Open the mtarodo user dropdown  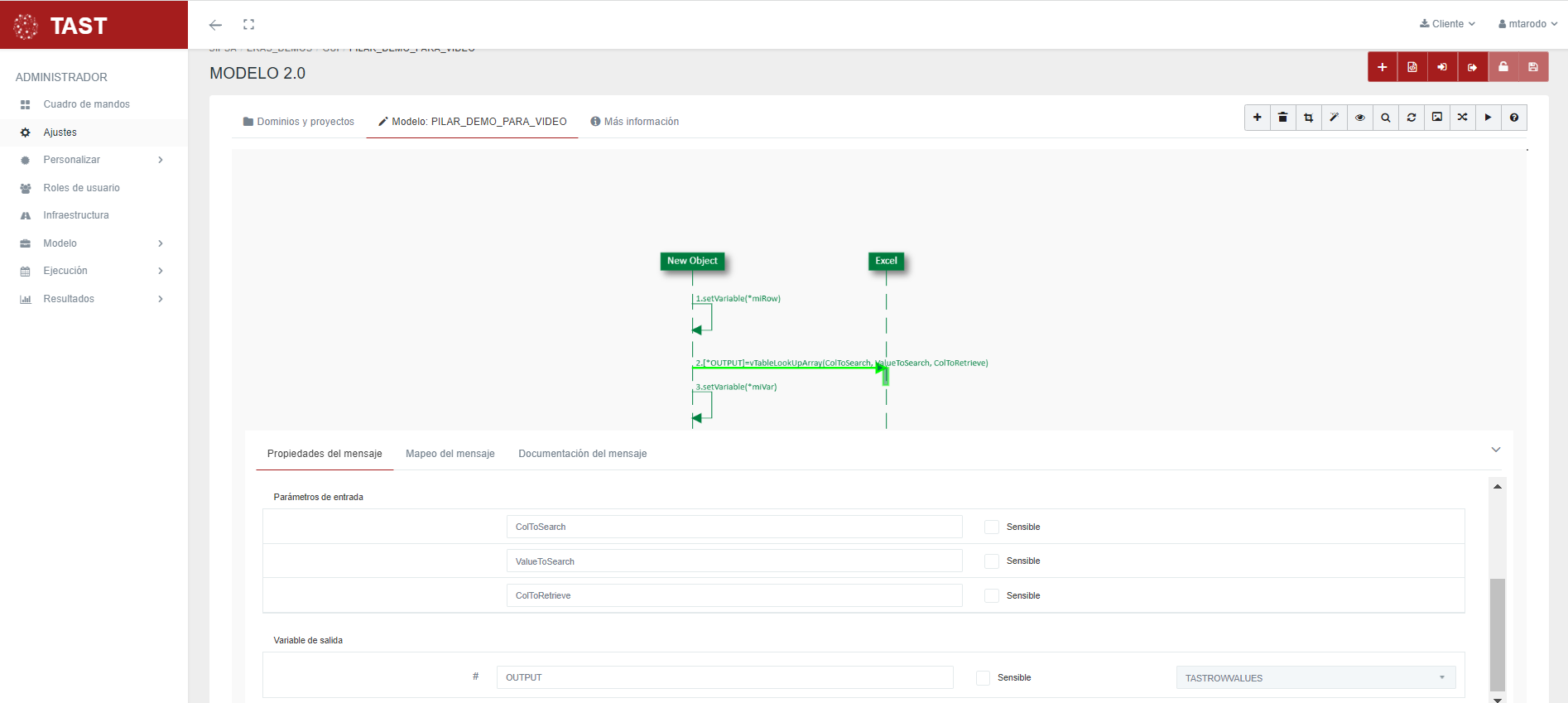tap(1527, 24)
